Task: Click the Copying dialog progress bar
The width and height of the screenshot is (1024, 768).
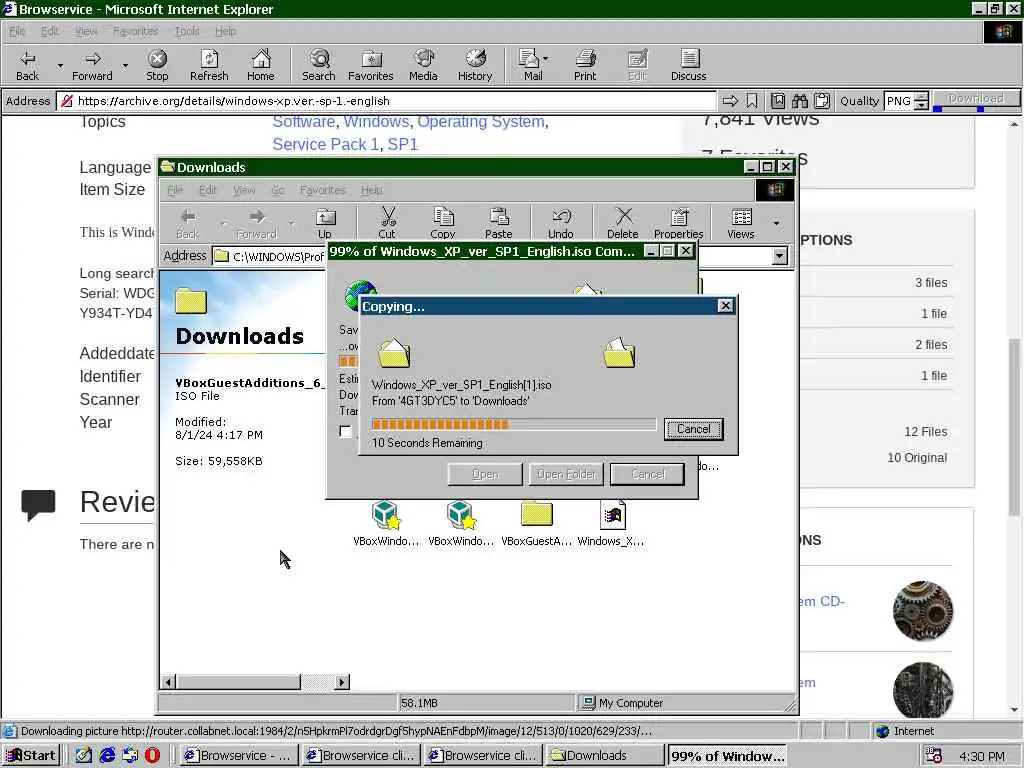Action: point(514,424)
